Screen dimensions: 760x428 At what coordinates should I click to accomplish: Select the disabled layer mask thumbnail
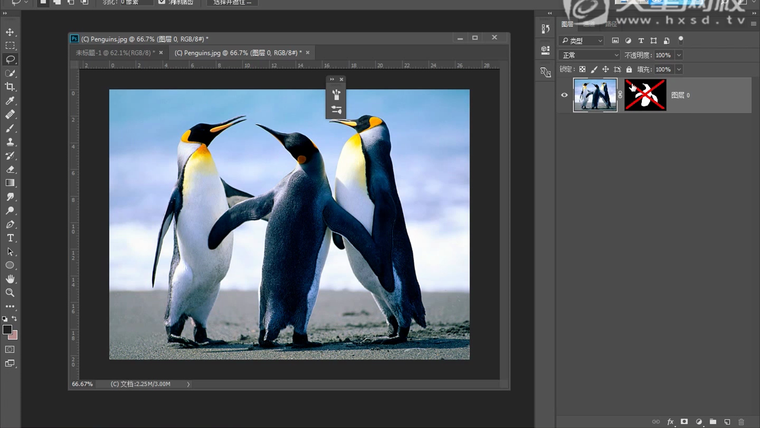pos(645,95)
